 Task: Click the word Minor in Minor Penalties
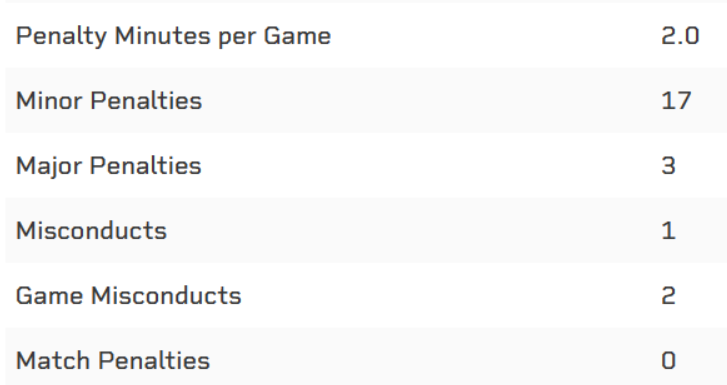[49, 101]
